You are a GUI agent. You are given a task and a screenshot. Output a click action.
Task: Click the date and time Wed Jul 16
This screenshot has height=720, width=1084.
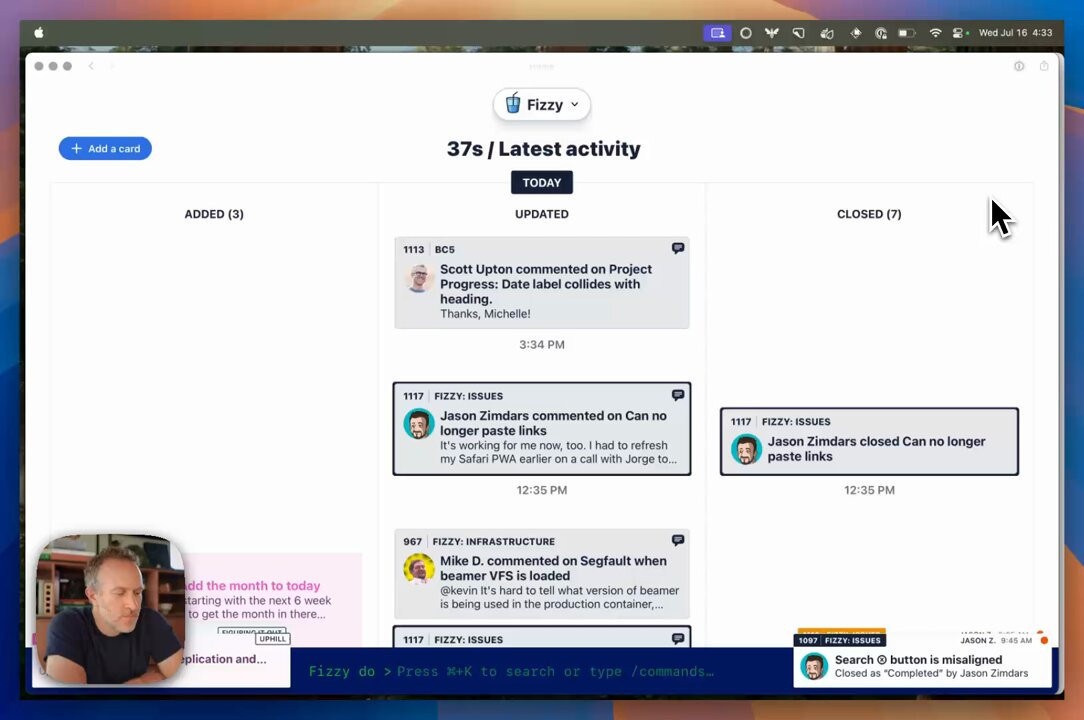[x=1016, y=33]
